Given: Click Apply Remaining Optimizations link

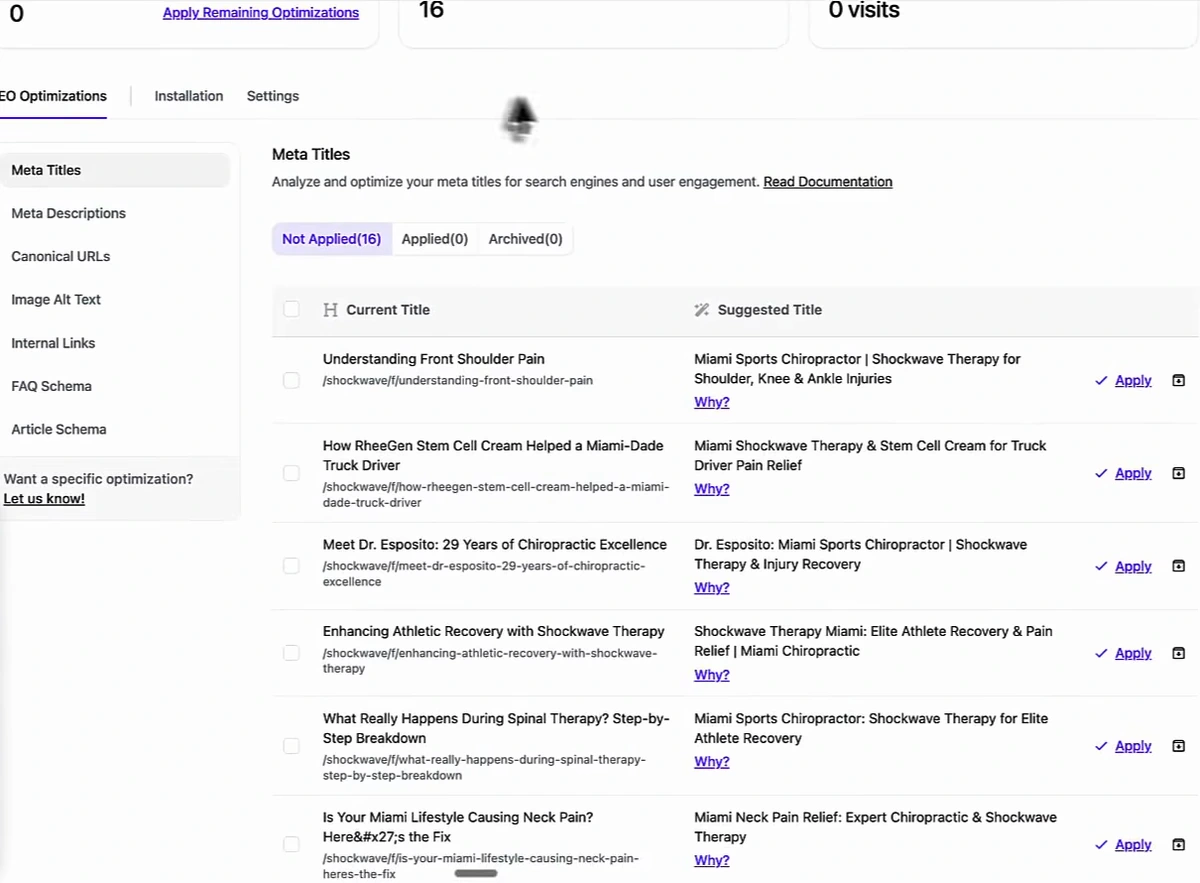Looking at the screenshot, I should tap(261, 13).
